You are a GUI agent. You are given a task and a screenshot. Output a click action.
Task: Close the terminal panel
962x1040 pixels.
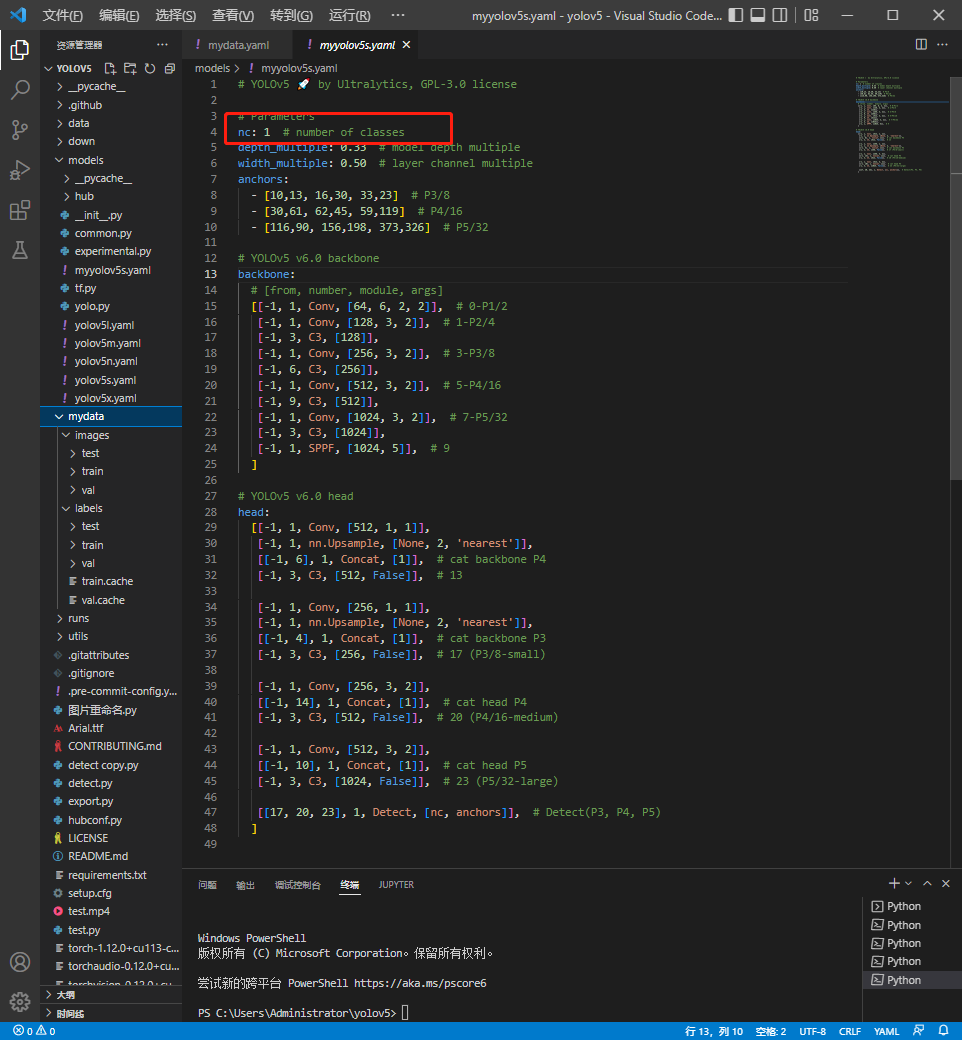(946, 883)
